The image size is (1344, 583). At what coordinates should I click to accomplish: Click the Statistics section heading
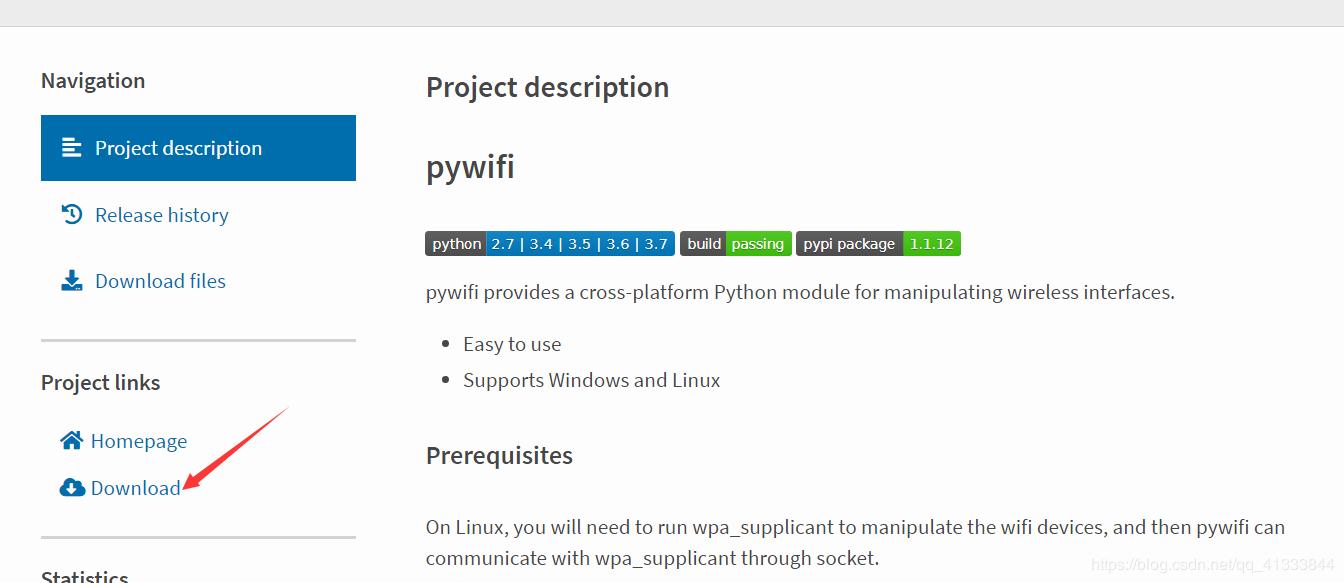pyautogui.click(x=84, y=575)
